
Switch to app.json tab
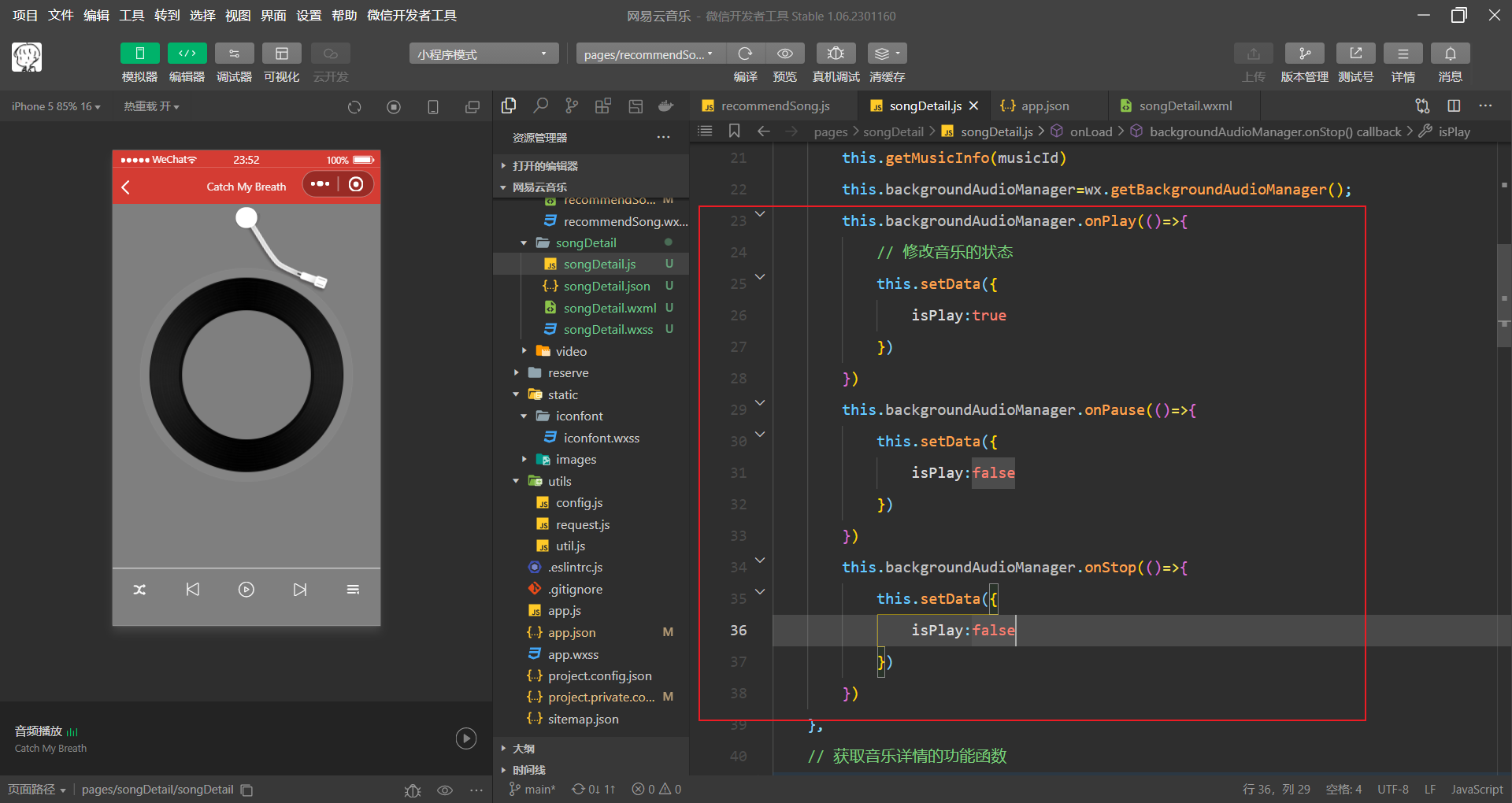[1044, 105]
